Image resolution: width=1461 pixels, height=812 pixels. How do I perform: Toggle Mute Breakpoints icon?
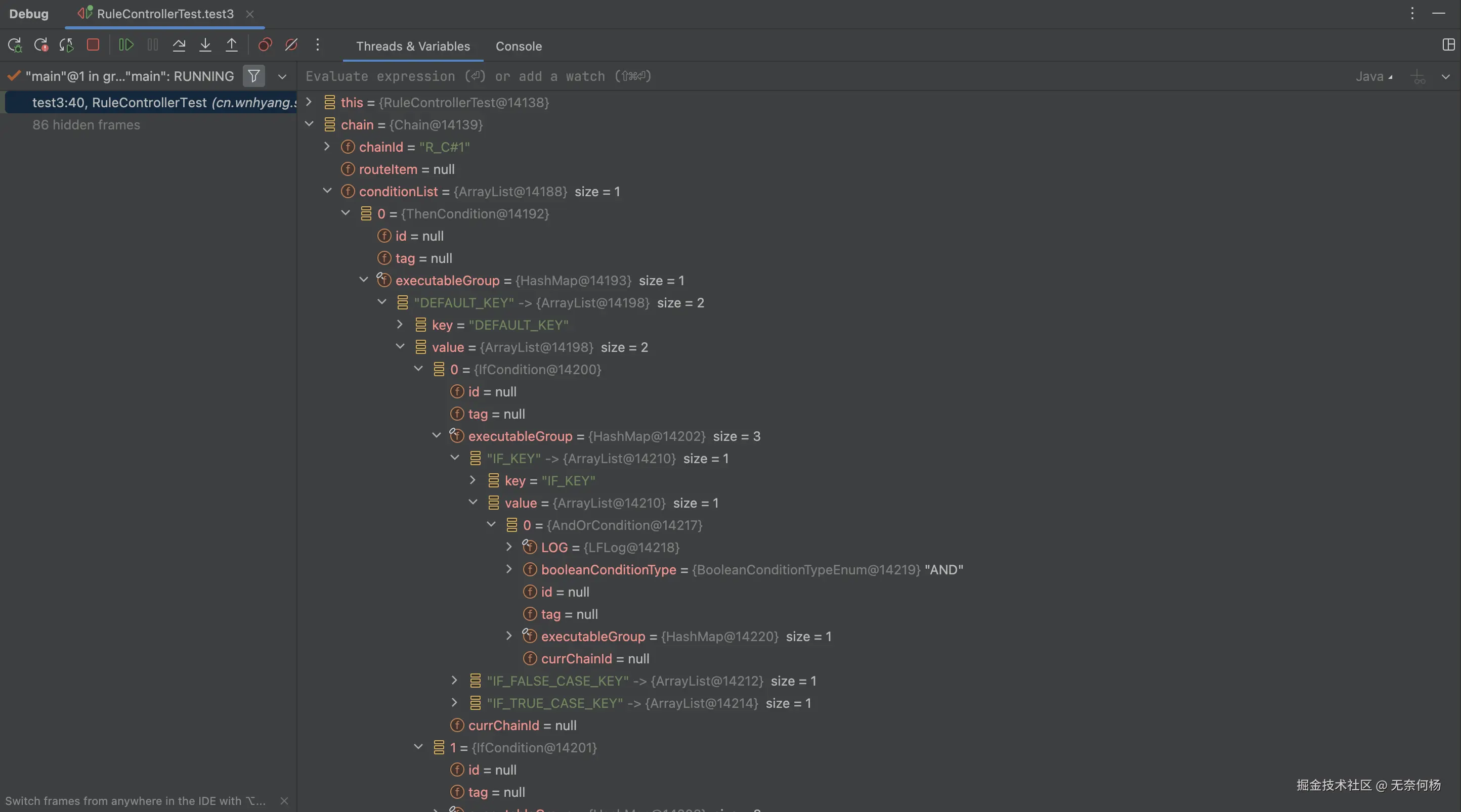[291, 45]
